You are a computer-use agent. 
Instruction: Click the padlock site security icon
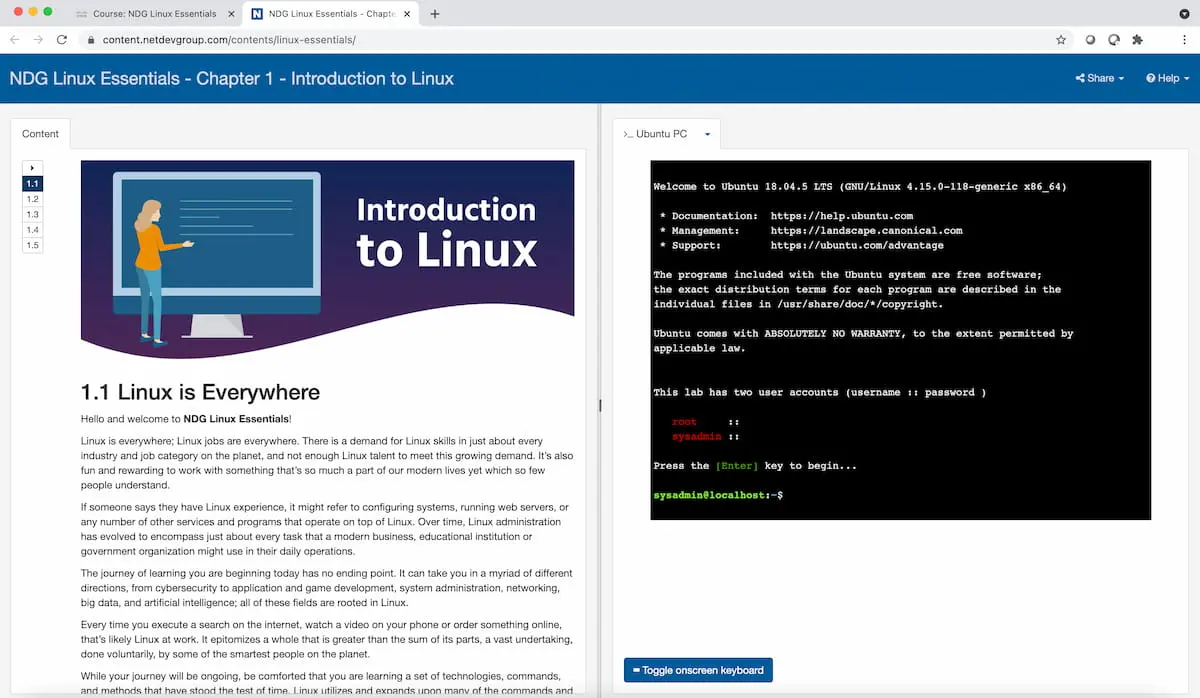91,41
